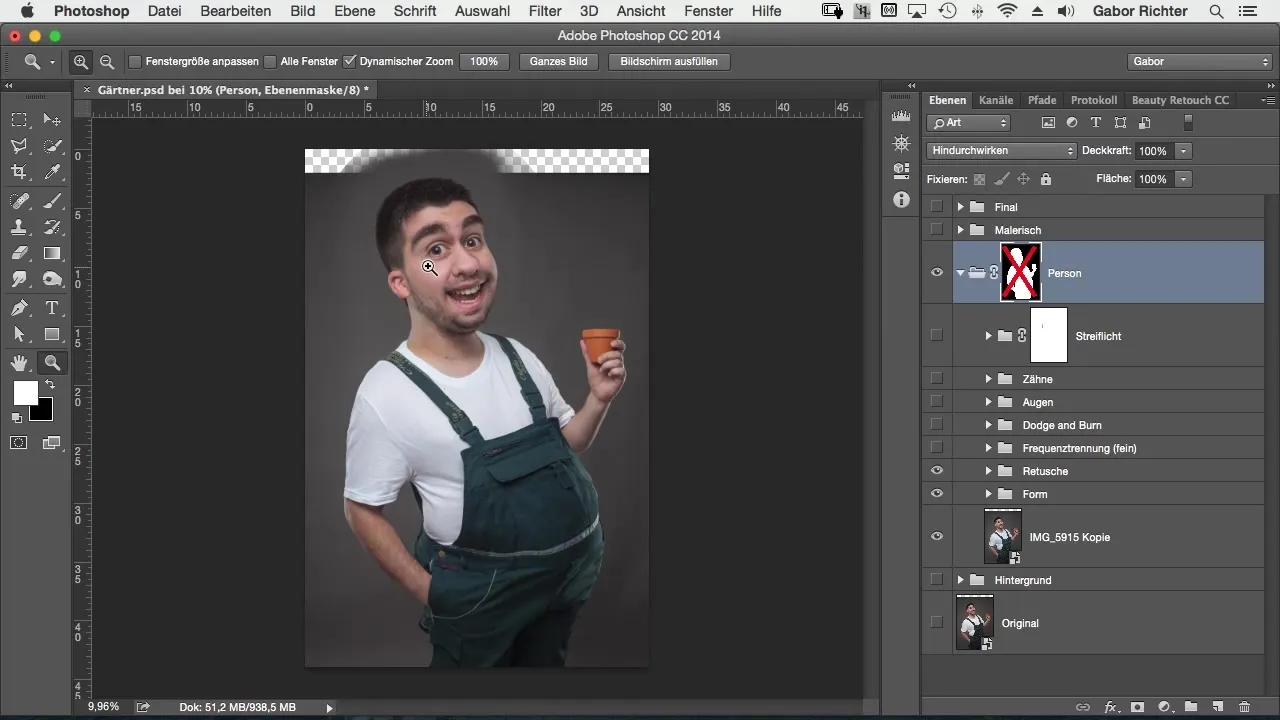The width and height of the screenshot is (1280, 720).
Task: Click the black background color swatch
Action: tap(44, 411)
